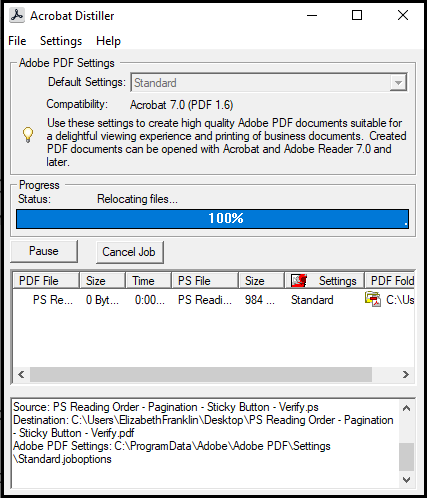This screenshot has width=427, height=498.
Task: Click the '0:00...' time cell
Action: pyautogui.click(x=150, y=300)
